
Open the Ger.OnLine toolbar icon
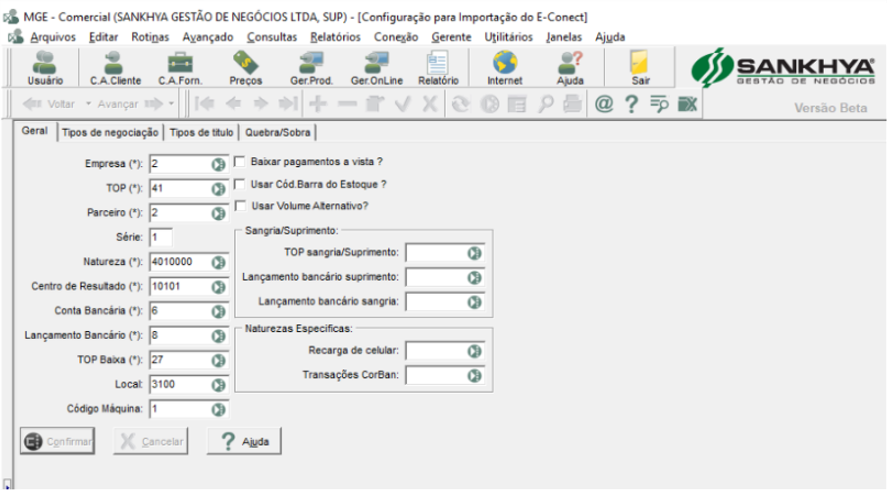coord(377,68)
